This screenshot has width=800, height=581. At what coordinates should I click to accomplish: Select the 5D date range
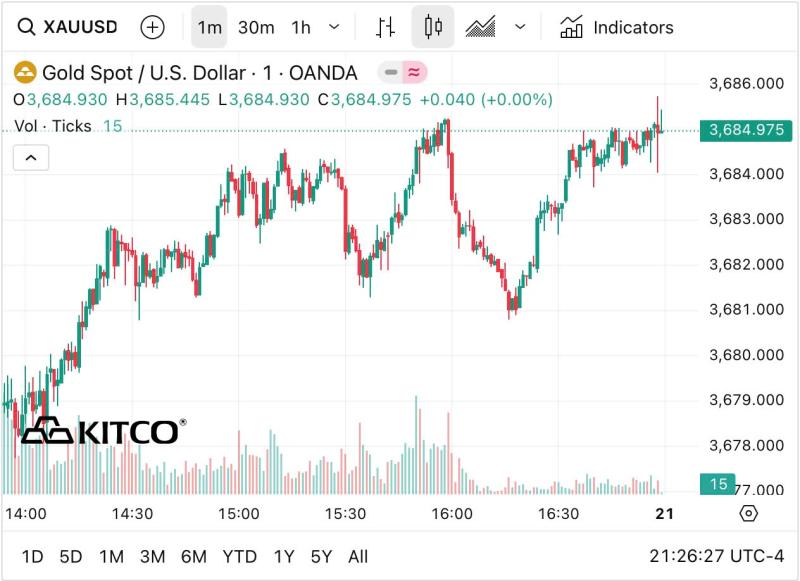pyautogui.click(x=70, y=557)
